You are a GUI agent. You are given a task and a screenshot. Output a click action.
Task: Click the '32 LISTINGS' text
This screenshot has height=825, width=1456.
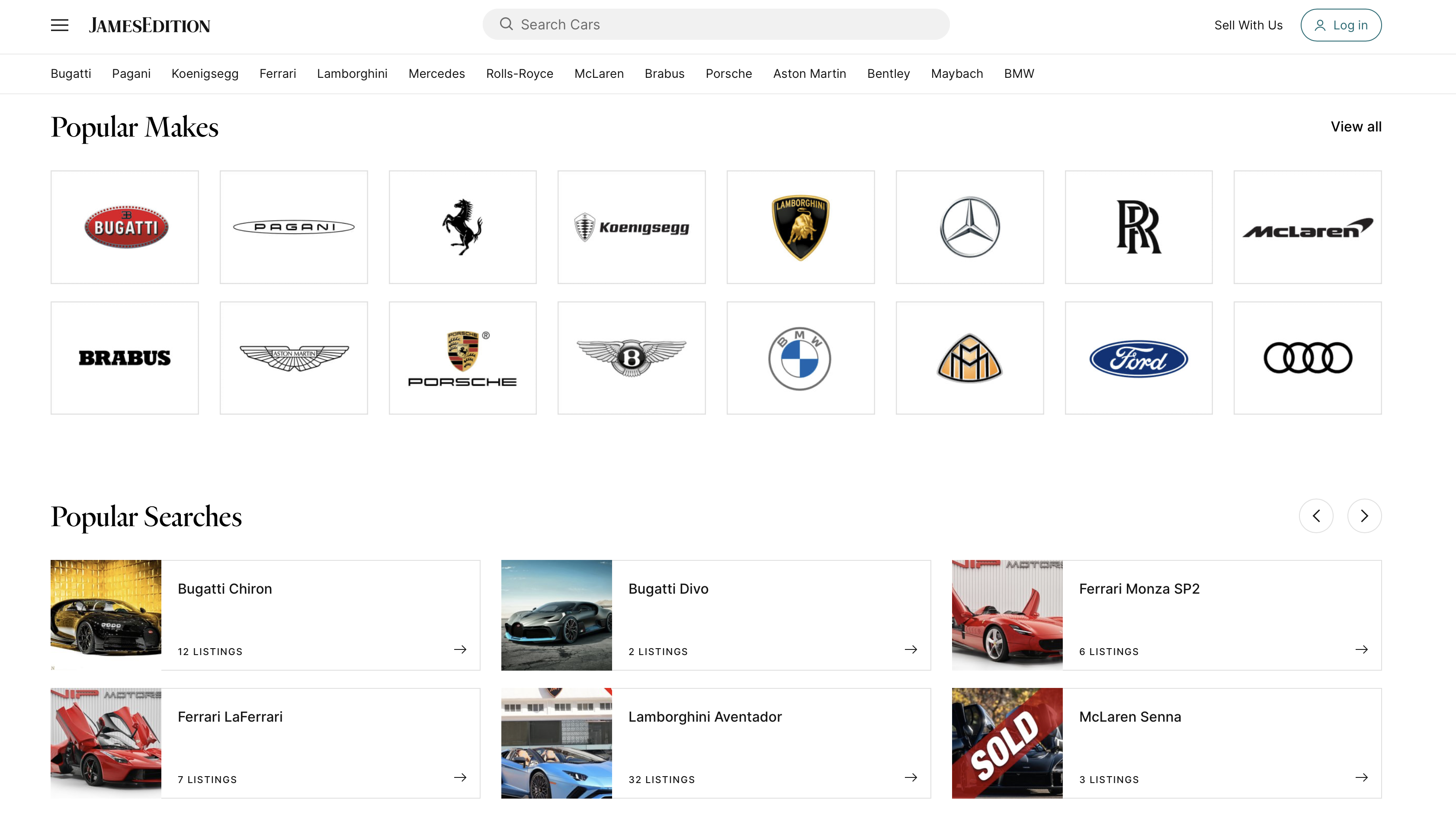coord(661,780)
